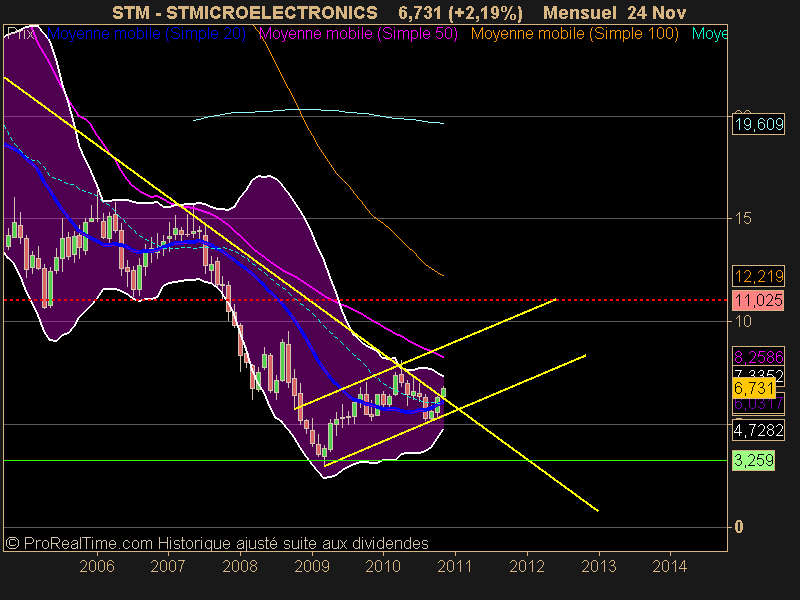Click the truncated cyan Moye legend label
The height and width of the screenshot is (600, 800).
(x=709, y=34)
